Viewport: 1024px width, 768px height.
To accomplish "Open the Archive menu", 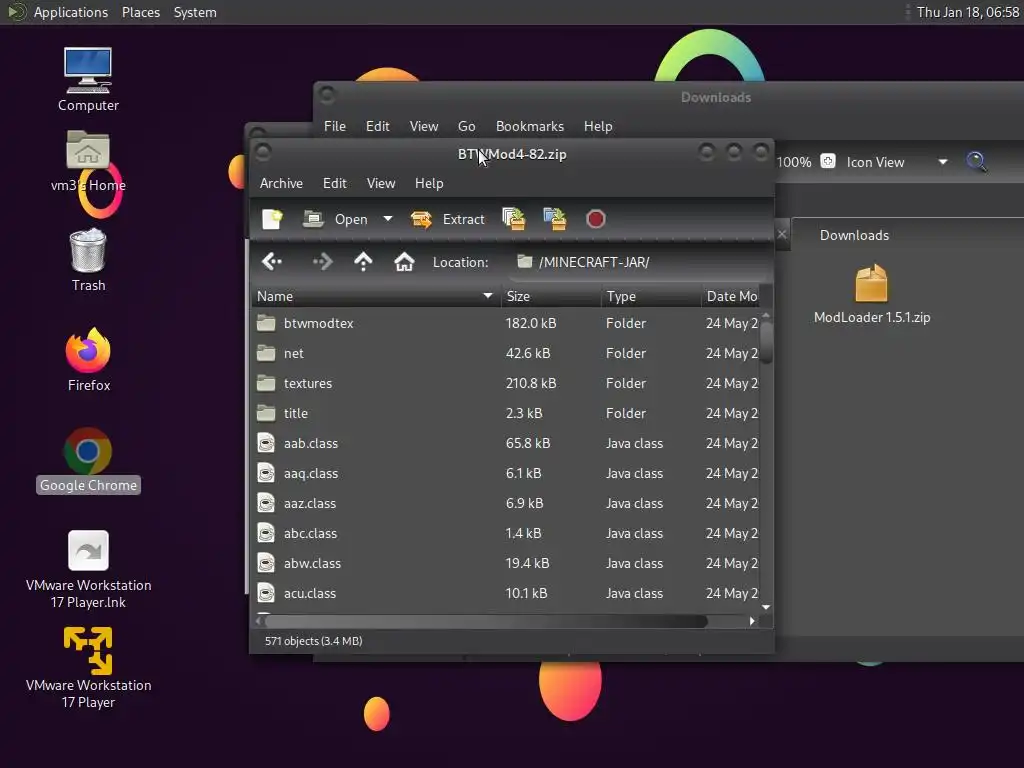I will tap(281, 184).
